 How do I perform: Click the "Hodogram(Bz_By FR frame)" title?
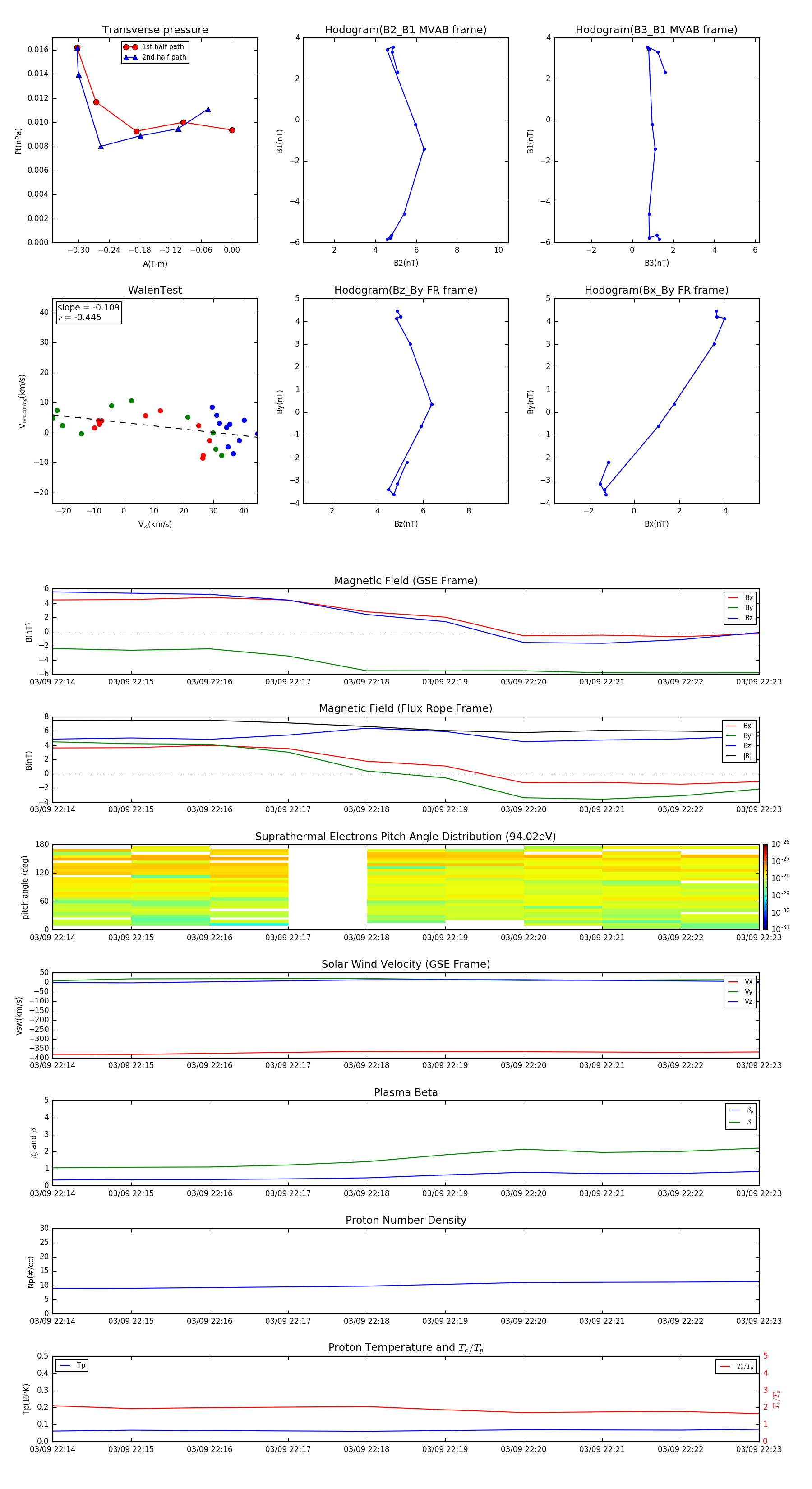(x=406, y=290)
